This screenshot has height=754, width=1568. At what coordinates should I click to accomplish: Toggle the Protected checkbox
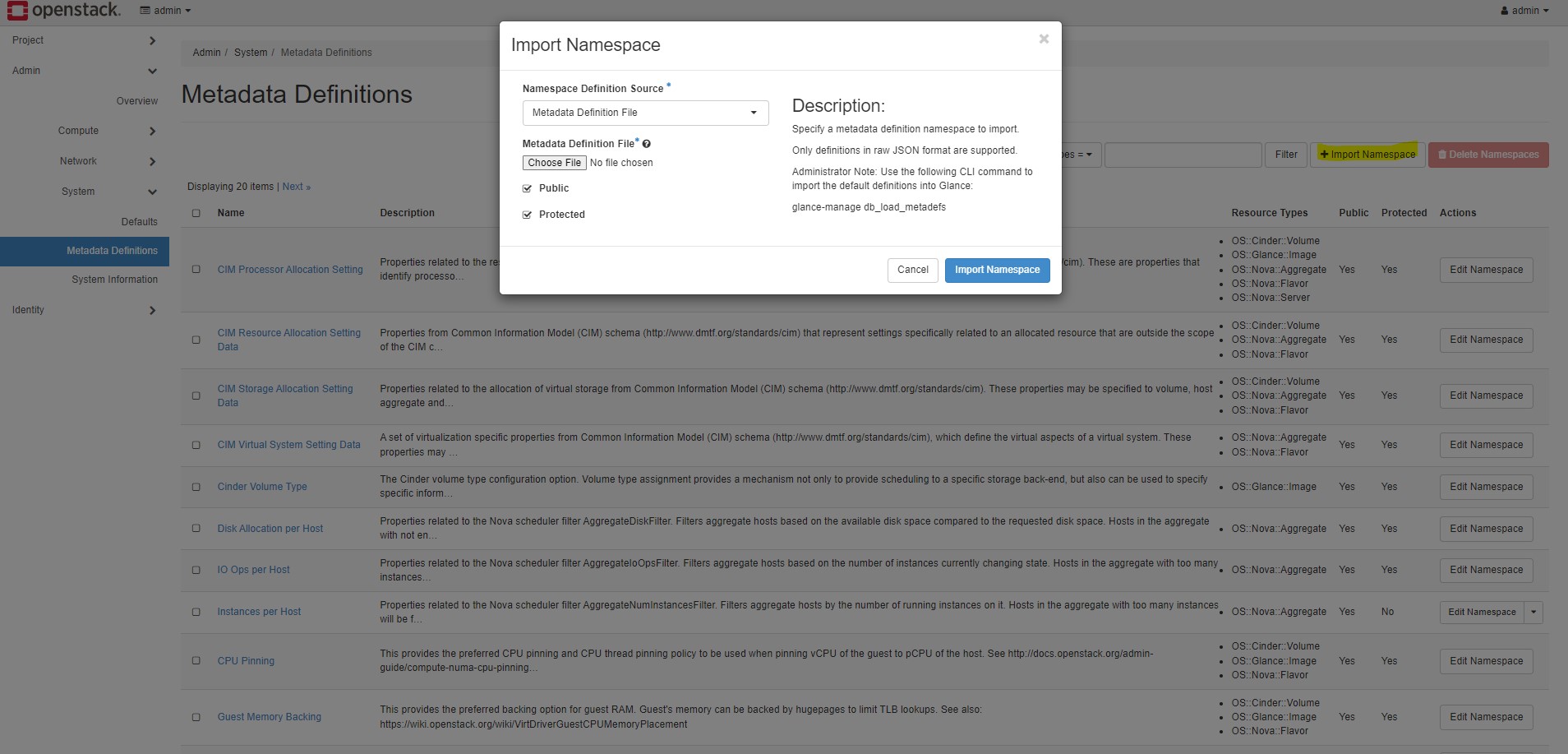pos(528,215)
